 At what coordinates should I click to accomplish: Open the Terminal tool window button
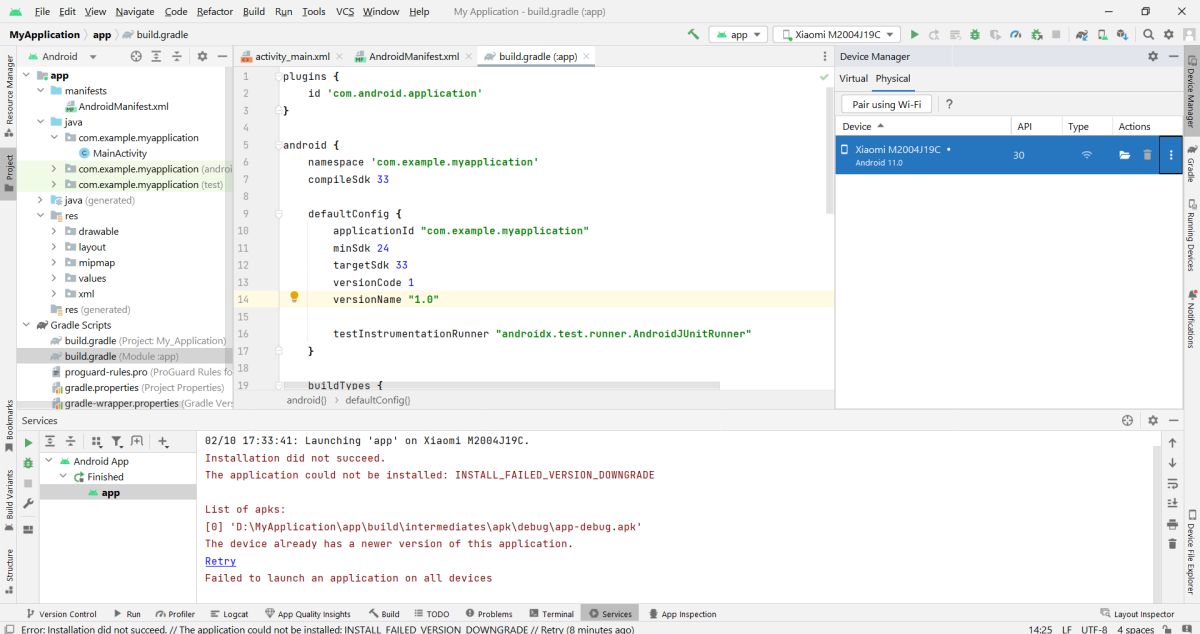[x=552, y=614]
